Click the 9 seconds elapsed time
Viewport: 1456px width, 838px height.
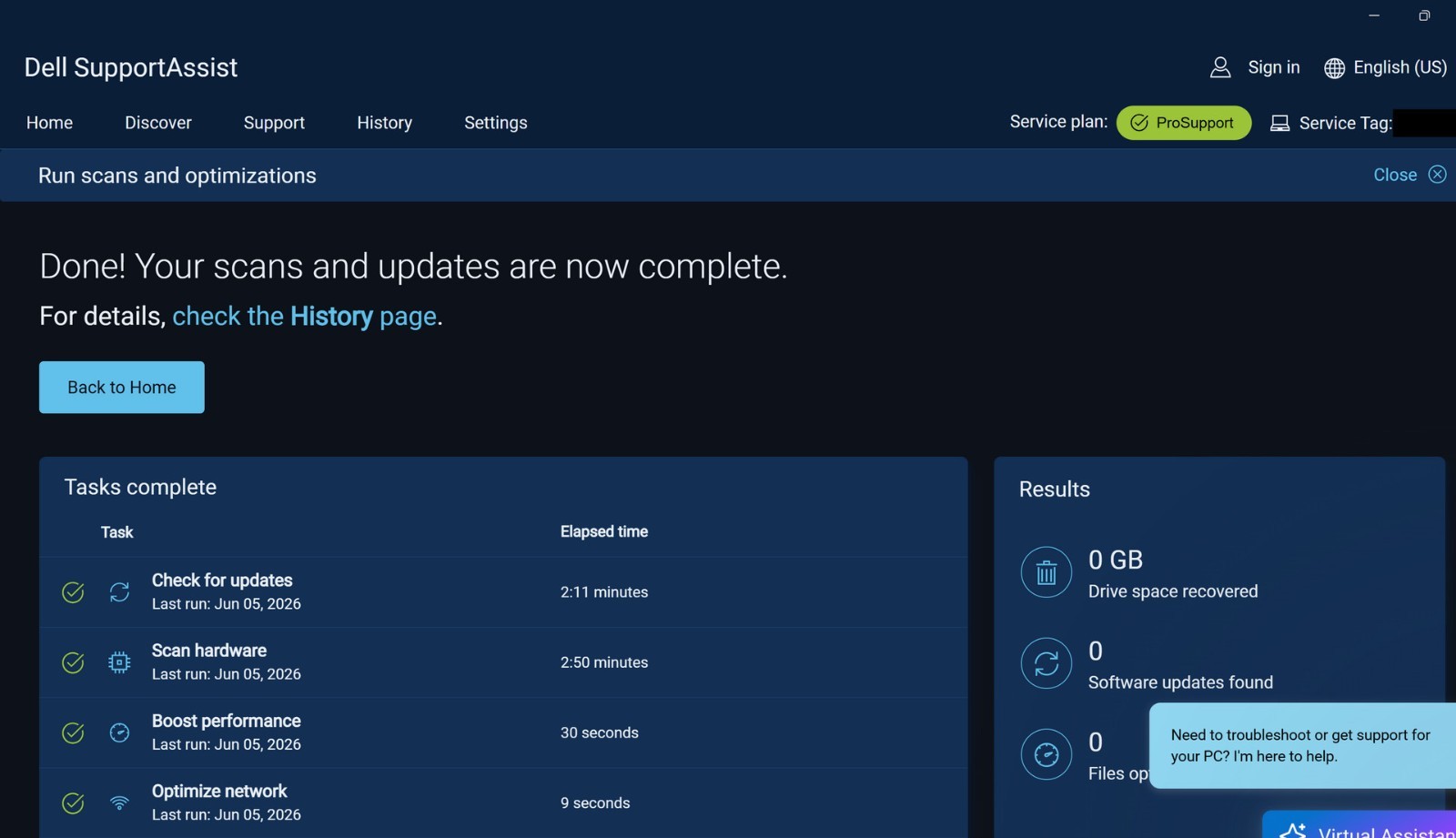point(595,803)
